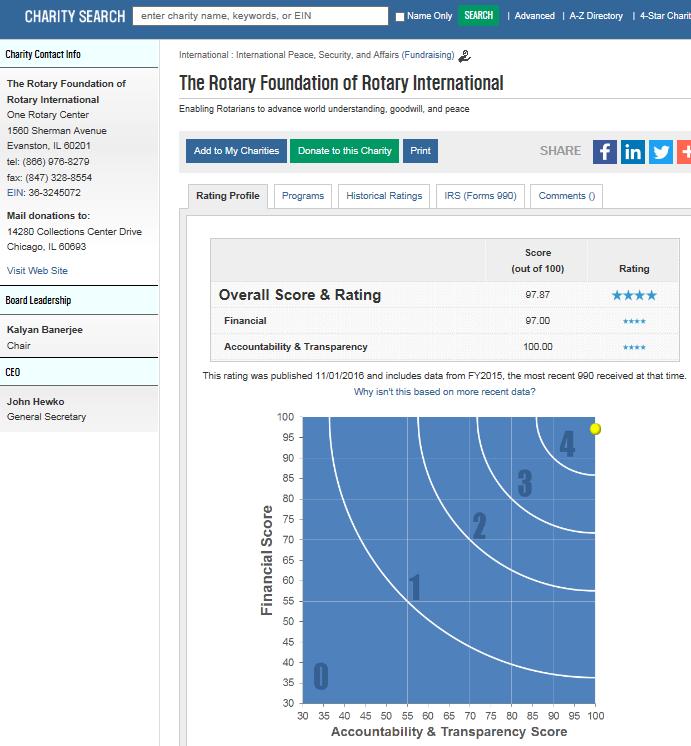Share on Twitter icon
Image resolution: width=691 pixels, height=746 pixels.
(661, 152)
